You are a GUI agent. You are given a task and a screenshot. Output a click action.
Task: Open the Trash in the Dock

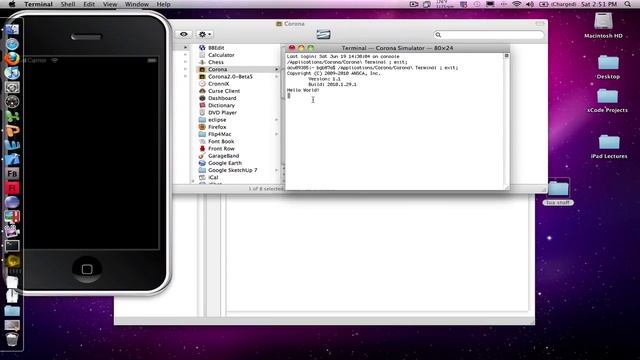tap(12, 340)
